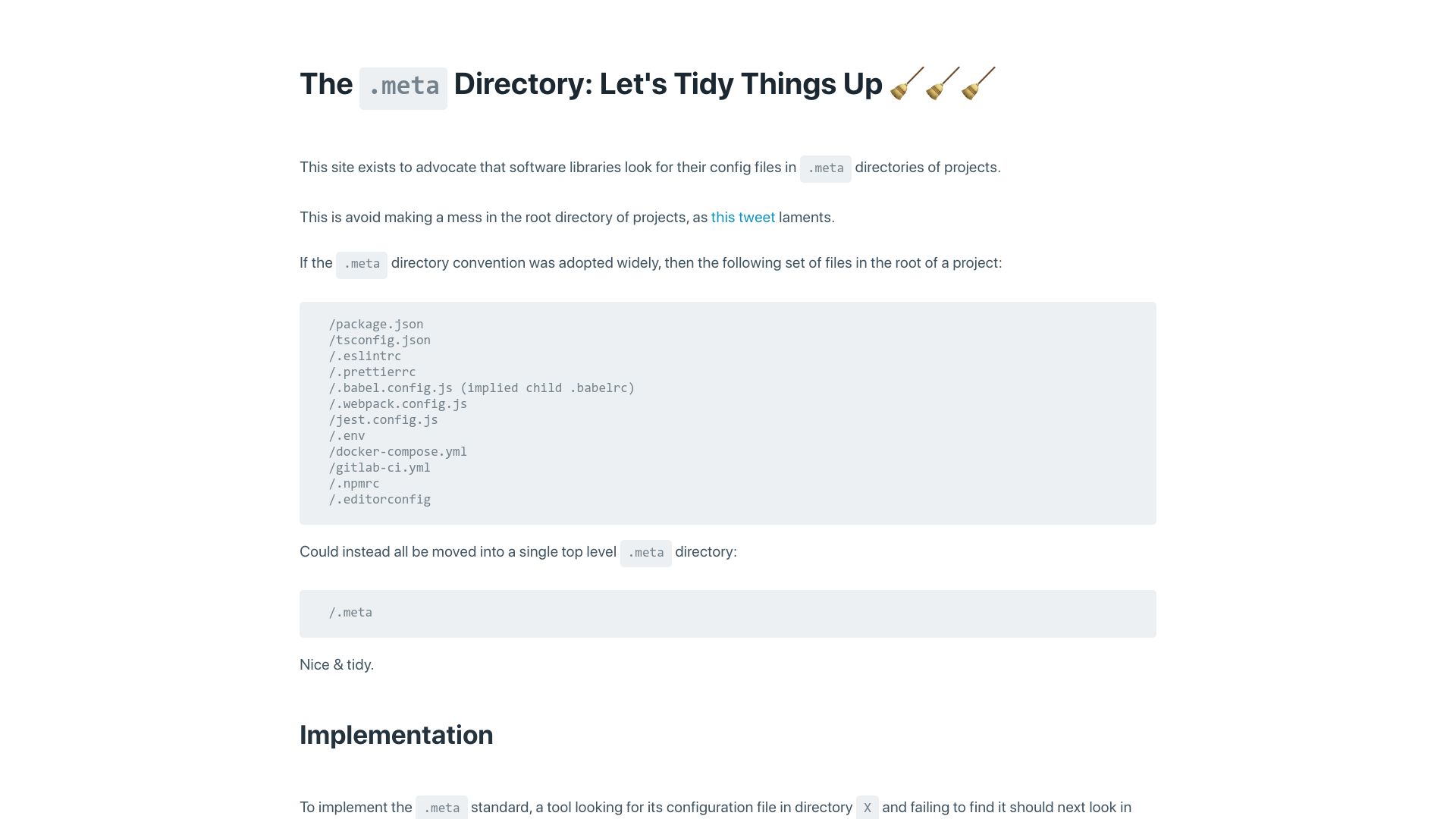Click the "Nice & tidy." text
Image resolution: width=1456 pixels, height=819 pixels.
coord(337,665)
